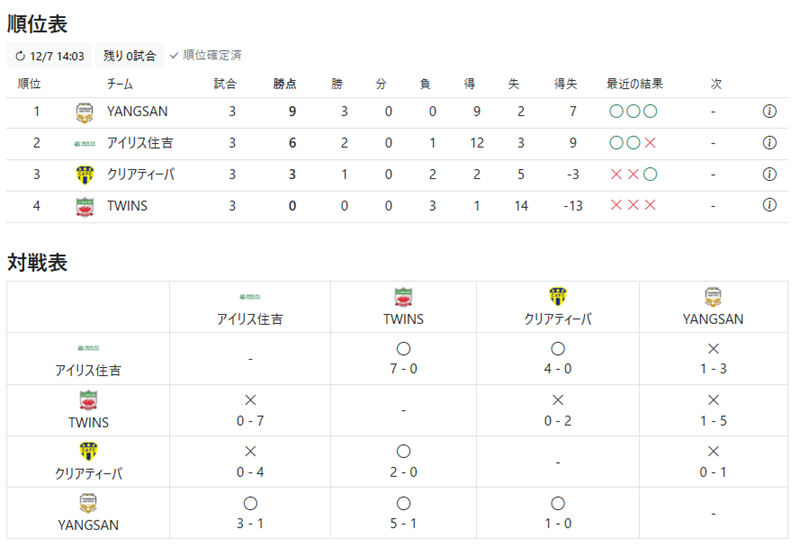Click TWINS crest in match table header

pyautogui.click(x=403, y=297)
